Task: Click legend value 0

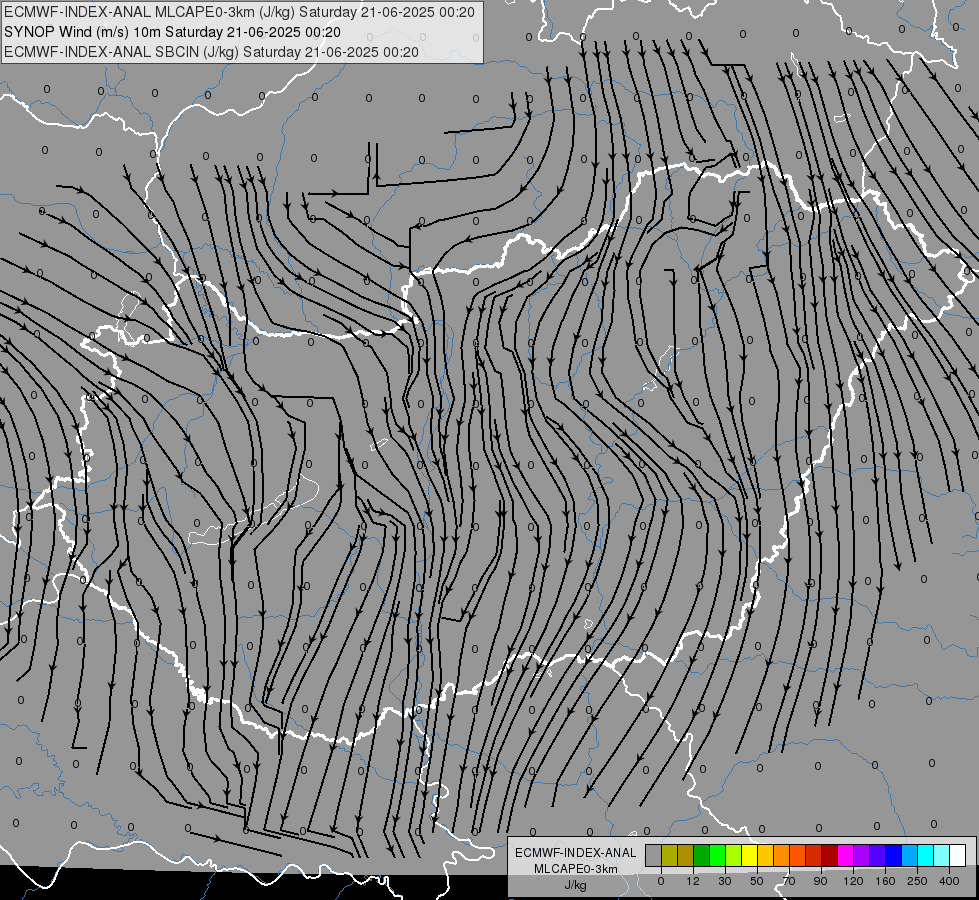Action: tap(661, 881)
